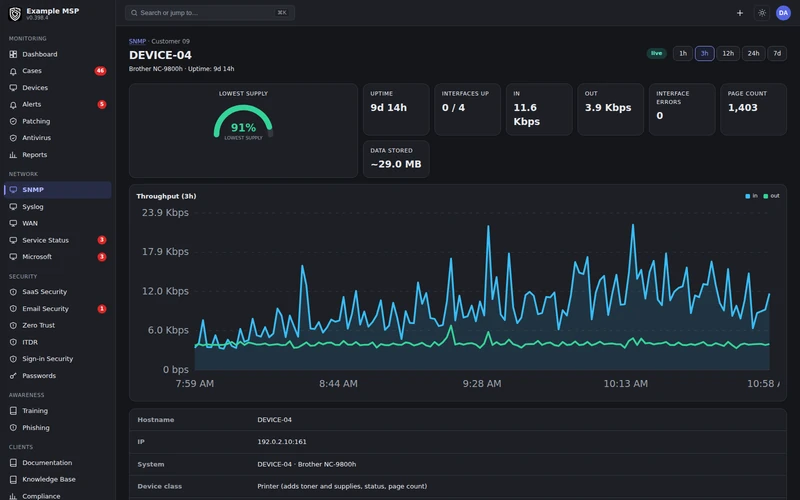This screenshot has height=500, width=800.
Task: Click the SNMP monitor icon in sidebar
Action: [x=13, y=190]
